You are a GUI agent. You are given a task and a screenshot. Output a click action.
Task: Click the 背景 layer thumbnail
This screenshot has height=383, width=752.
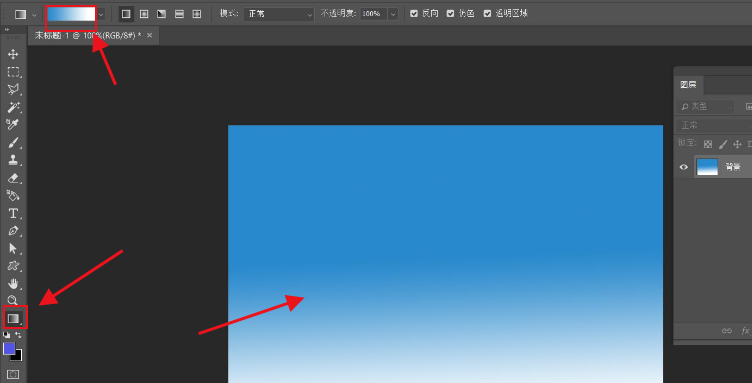[707, 167]
